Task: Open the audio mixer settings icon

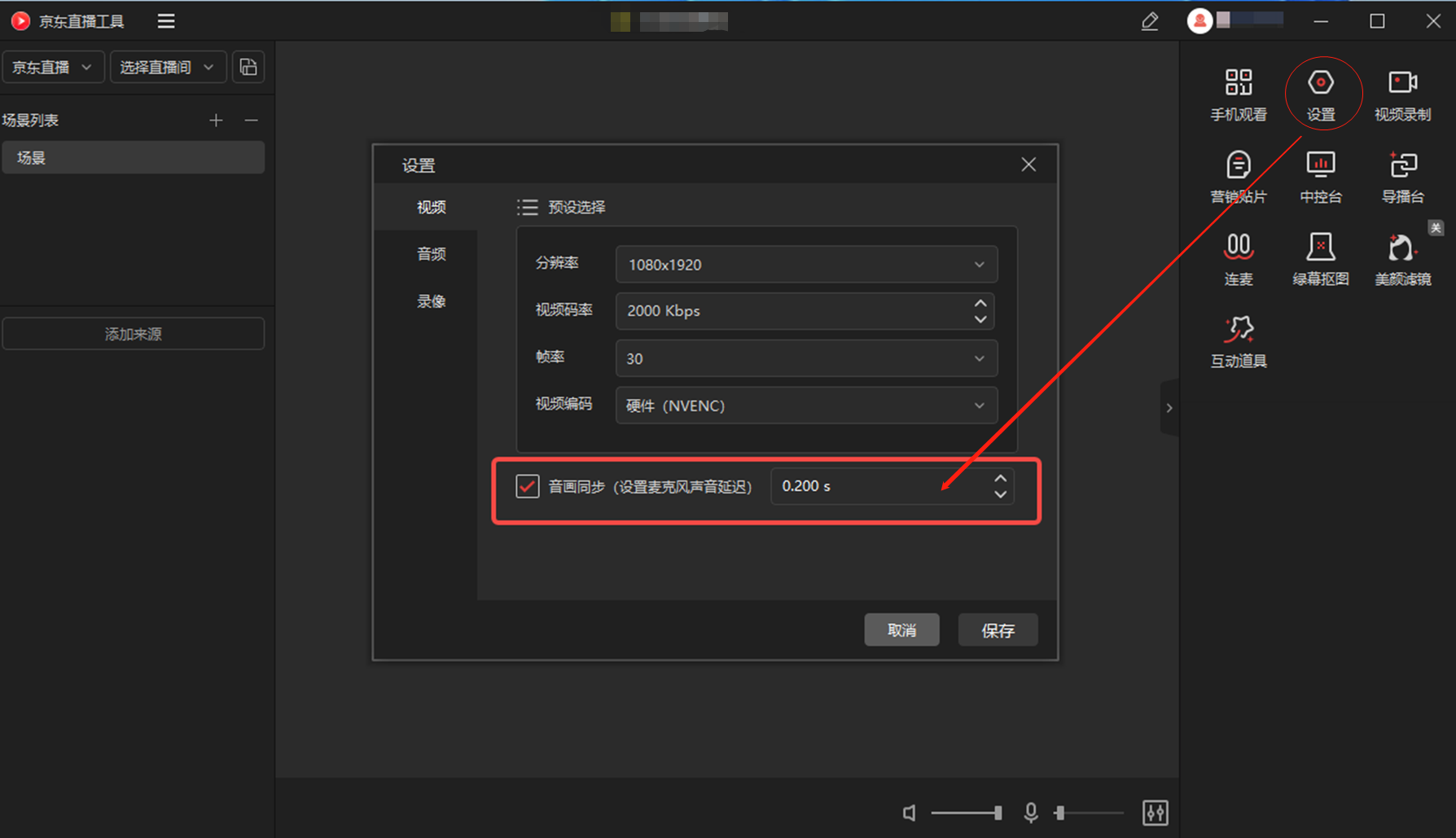Action: tap(1155, 812)
